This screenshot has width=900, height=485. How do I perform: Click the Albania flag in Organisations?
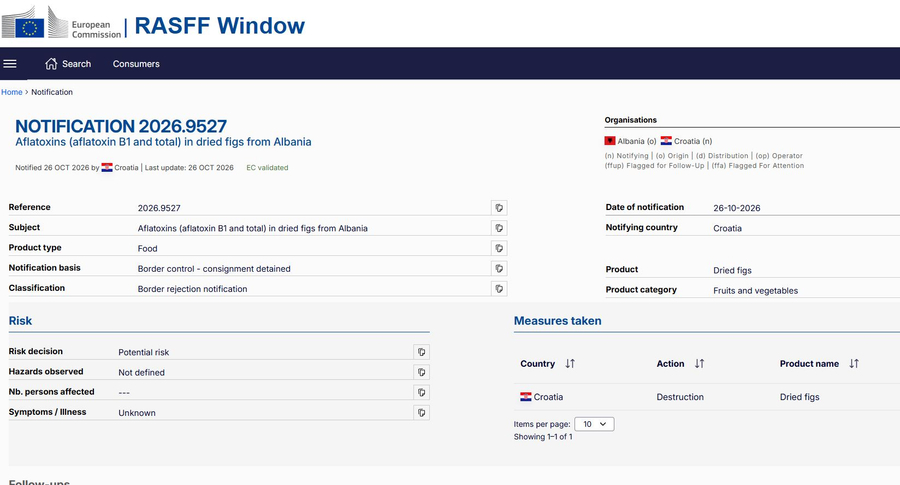tap(610, 141)
